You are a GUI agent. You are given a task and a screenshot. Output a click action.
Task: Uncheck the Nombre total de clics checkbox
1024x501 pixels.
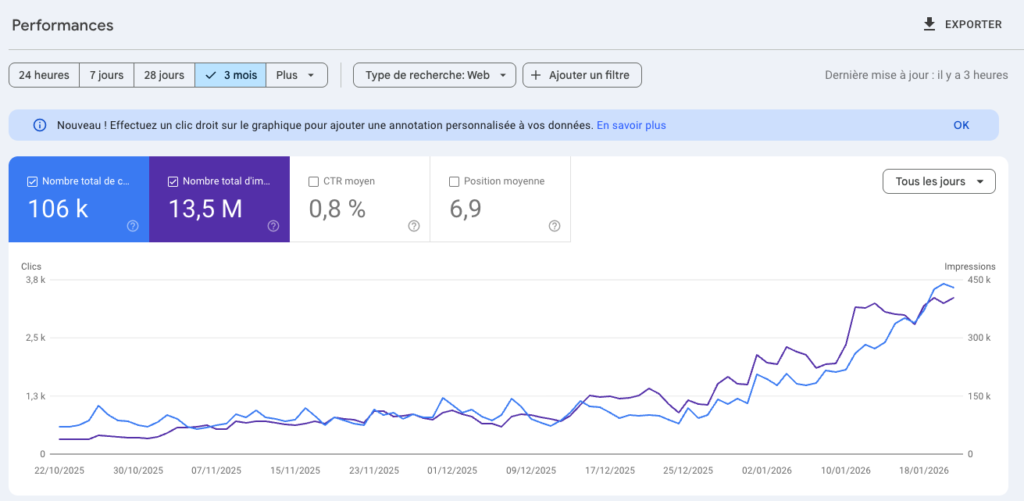(x=33, y=182)
